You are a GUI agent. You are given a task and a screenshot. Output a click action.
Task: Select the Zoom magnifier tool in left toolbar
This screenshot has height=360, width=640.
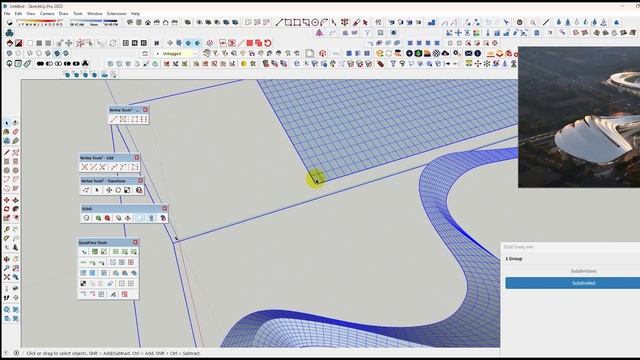click(7, 268)
